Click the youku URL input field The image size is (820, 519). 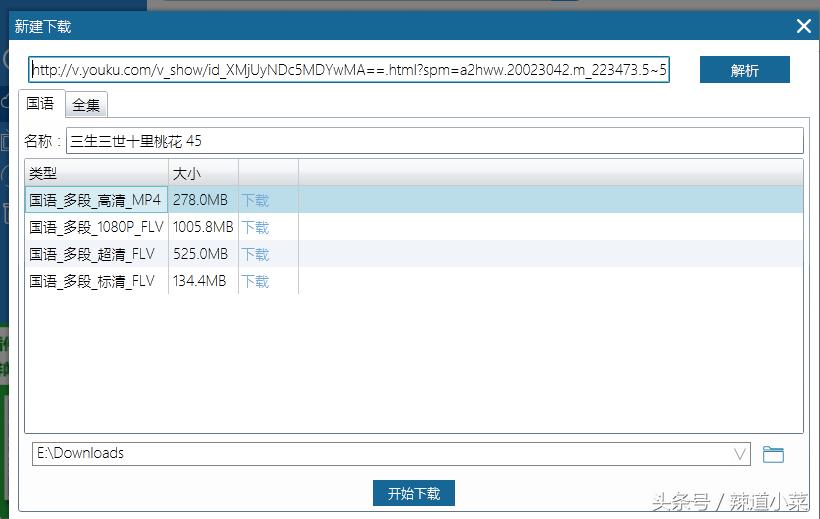pyautogui.click(x=349, y=70)
